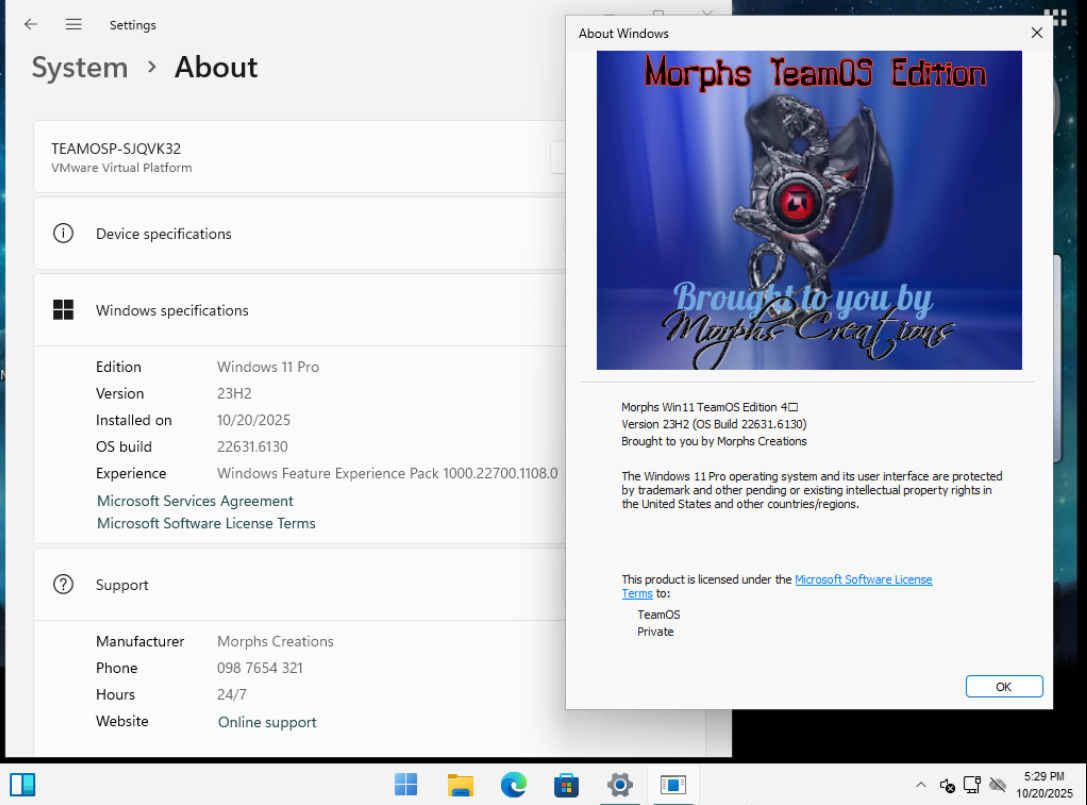
Task: Click the back arrow in Settings
Action: coord(31,25)
